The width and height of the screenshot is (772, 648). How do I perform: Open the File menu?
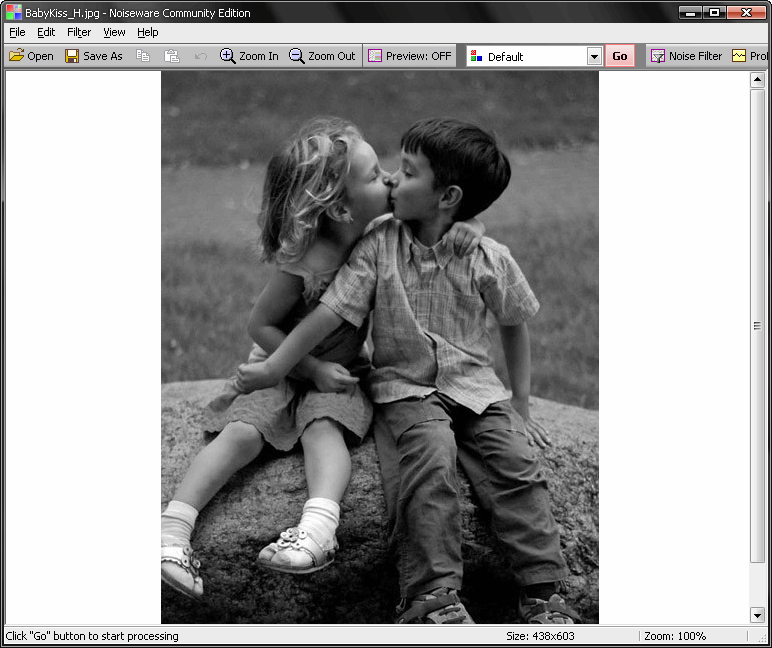[x=17, y=32]
